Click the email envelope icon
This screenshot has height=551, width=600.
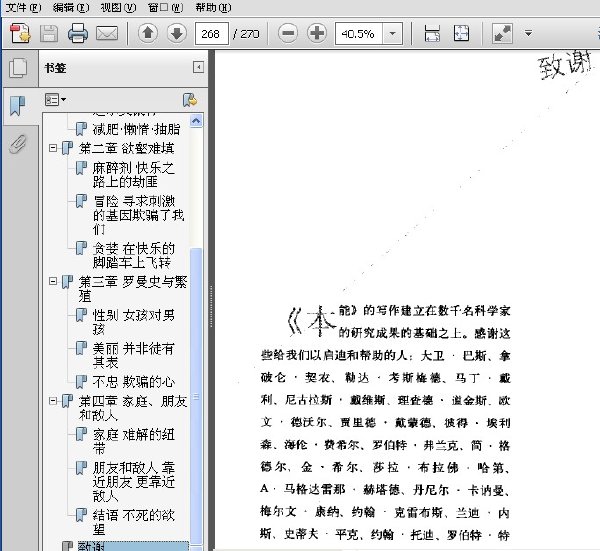tap(107, 33)
